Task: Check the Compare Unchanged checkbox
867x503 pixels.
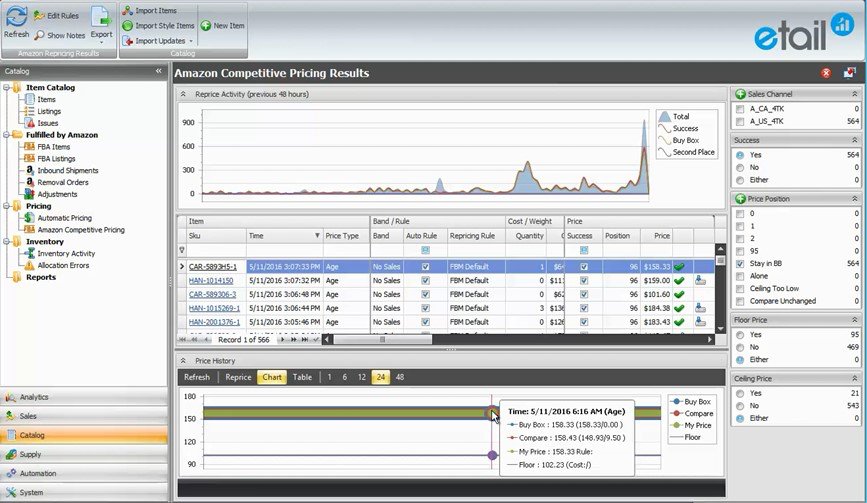Action: pos(740,301)
